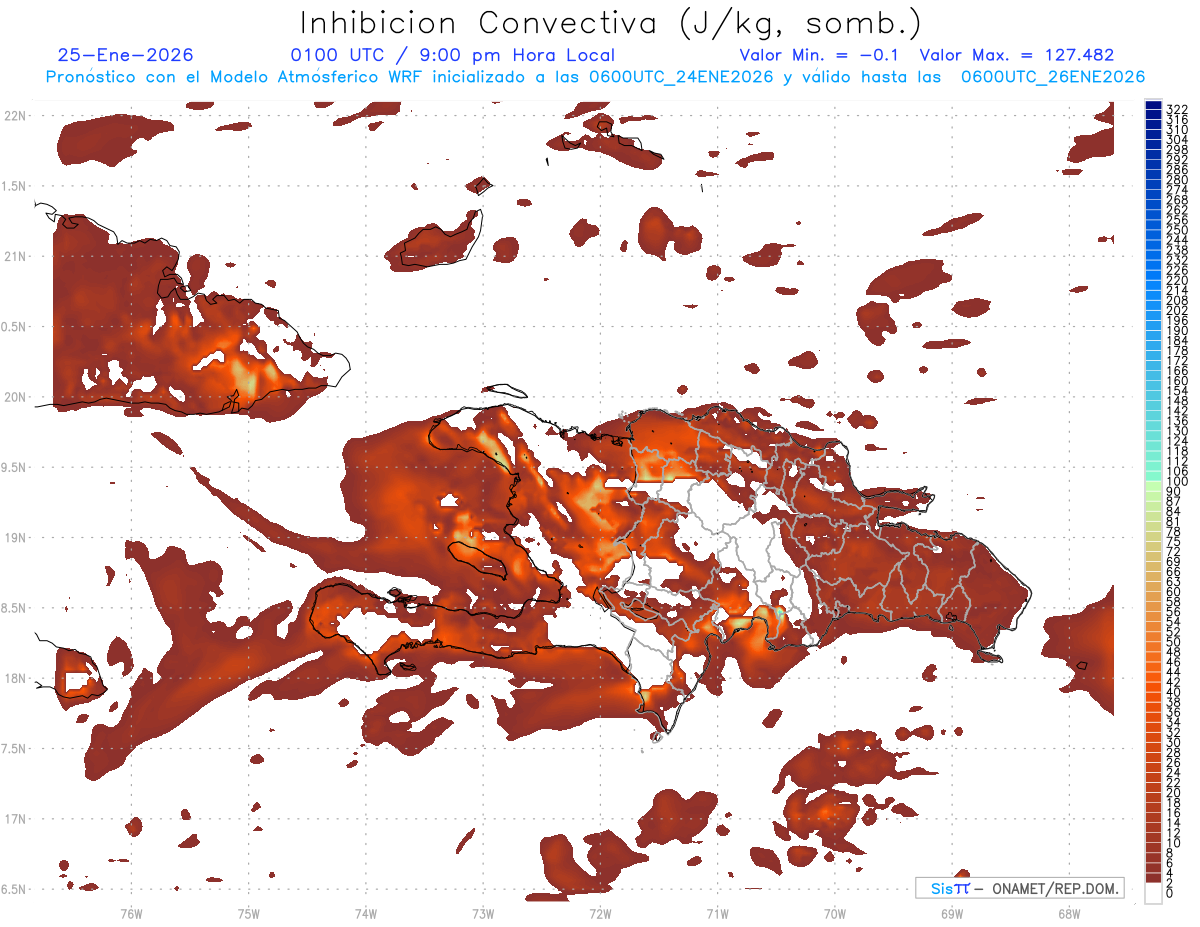Click the '71W' longitude label
This screenshot has height=927, width=1200.
(x=717, y=913)
